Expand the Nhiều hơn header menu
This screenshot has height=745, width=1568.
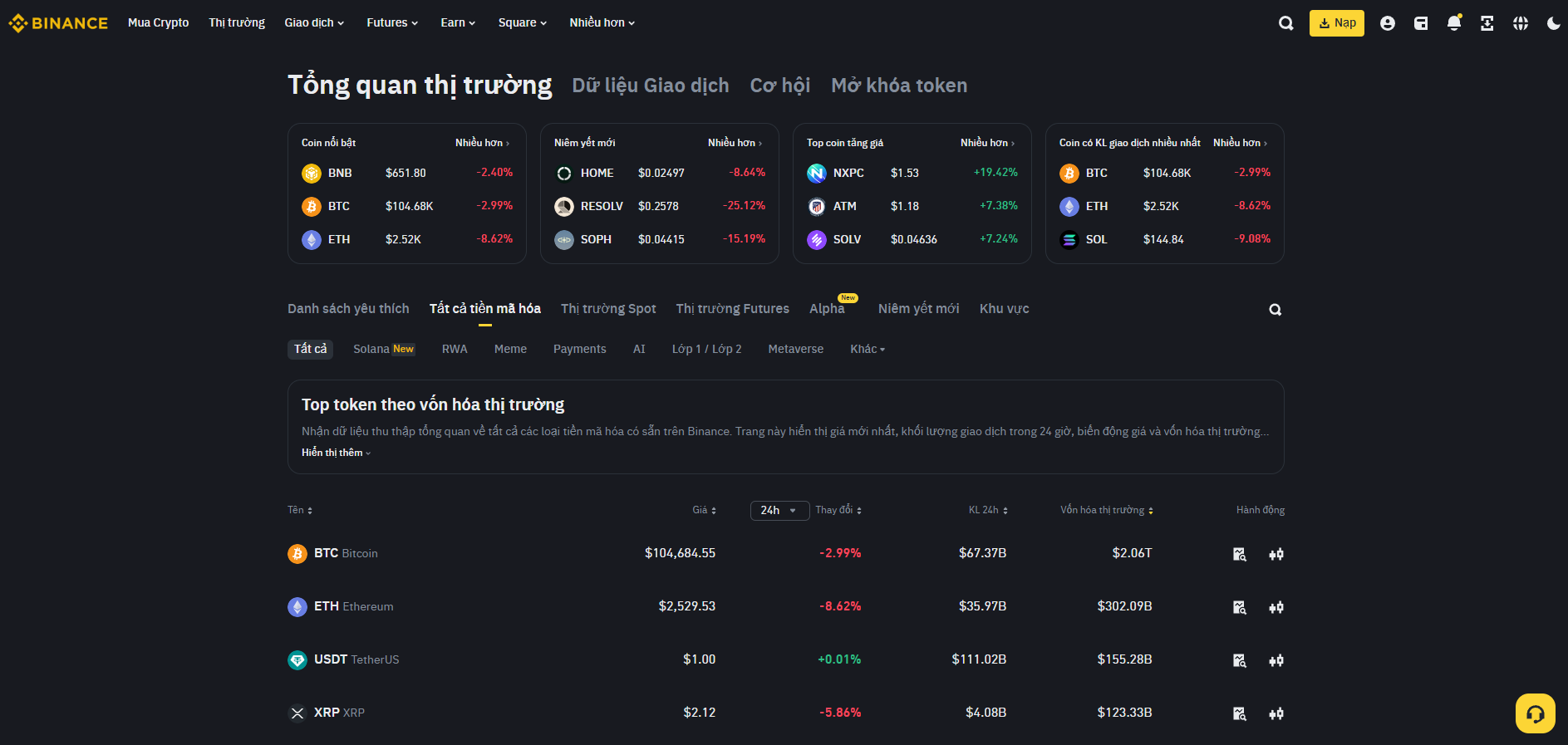tap(602, 23)
